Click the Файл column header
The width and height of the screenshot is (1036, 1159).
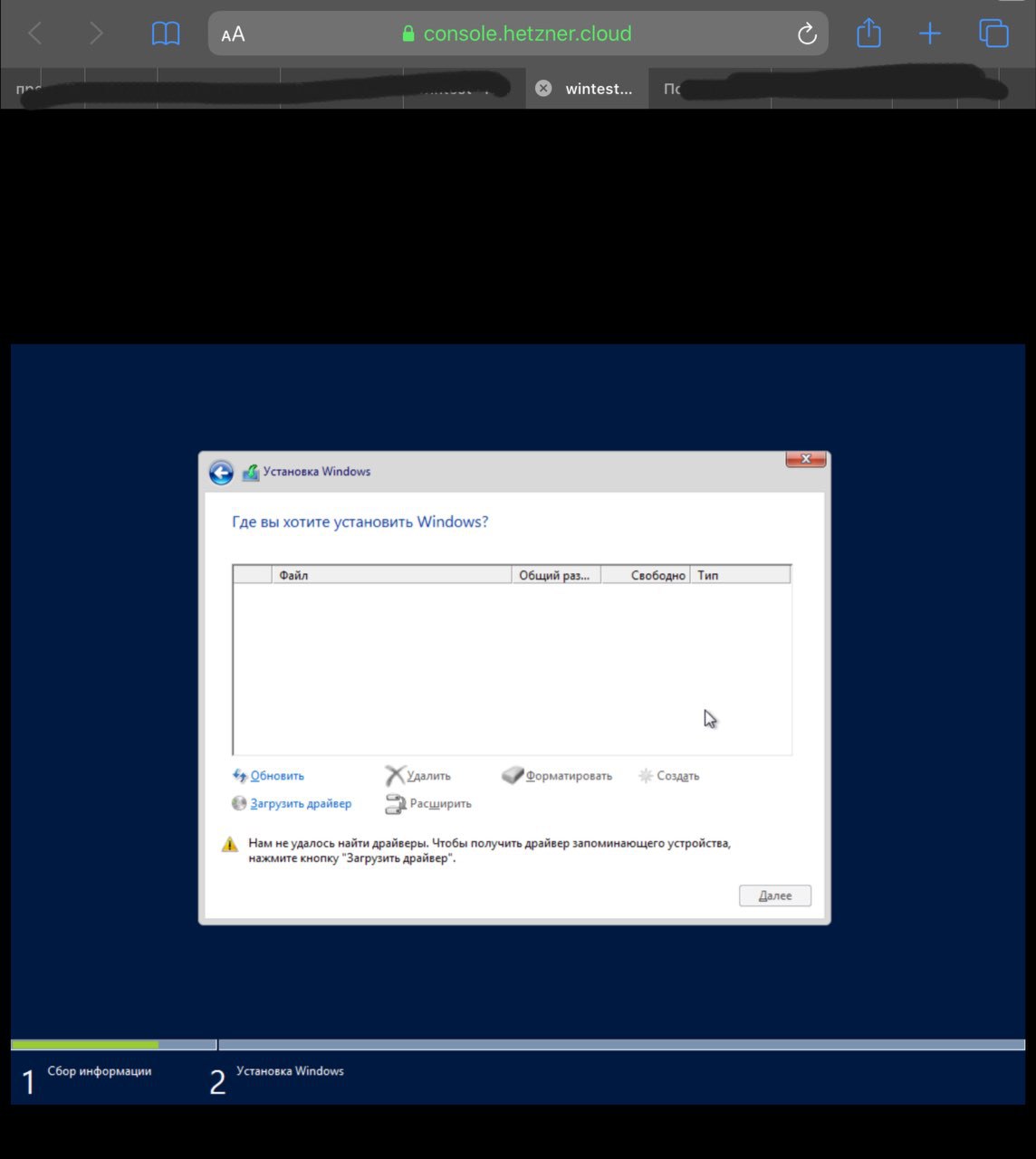(x=391, y=575)
